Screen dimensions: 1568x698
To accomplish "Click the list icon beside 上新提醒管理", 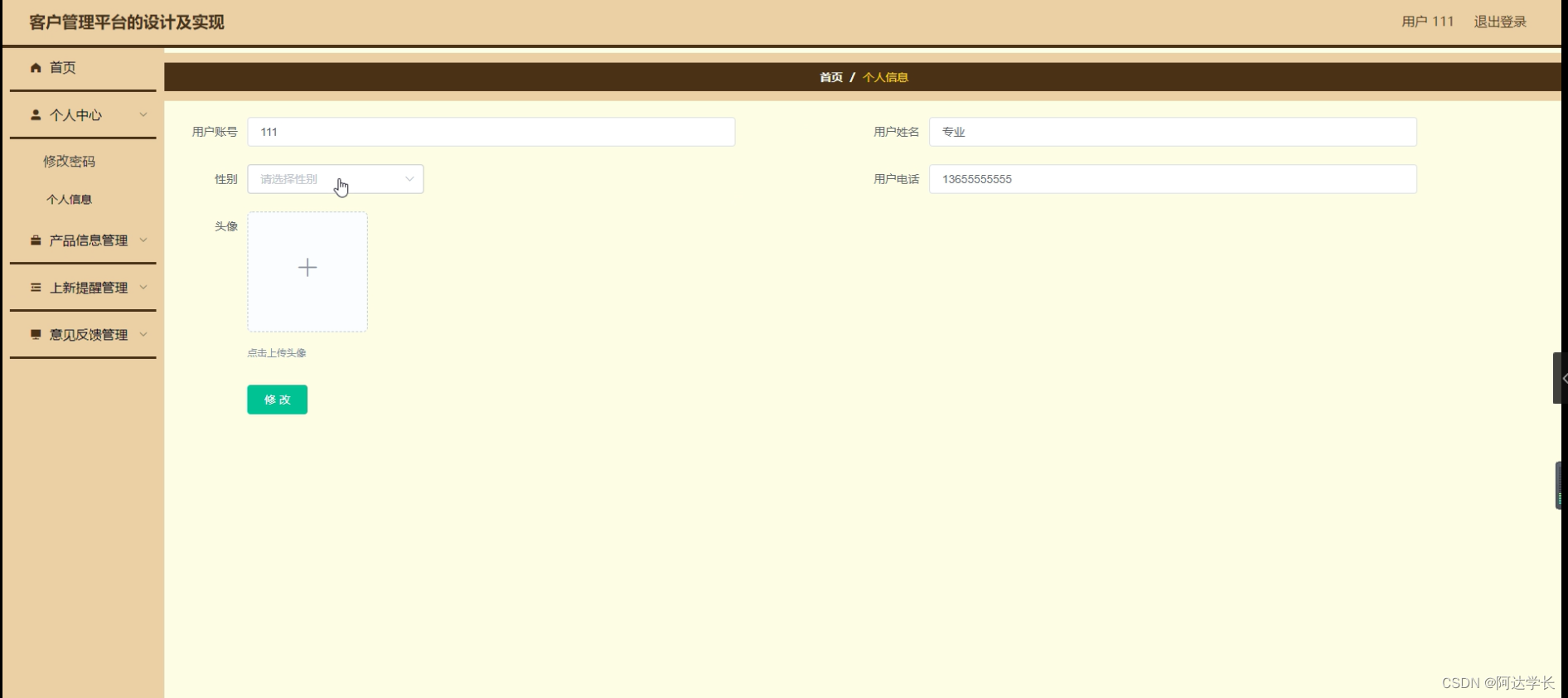I will [36, 288].
